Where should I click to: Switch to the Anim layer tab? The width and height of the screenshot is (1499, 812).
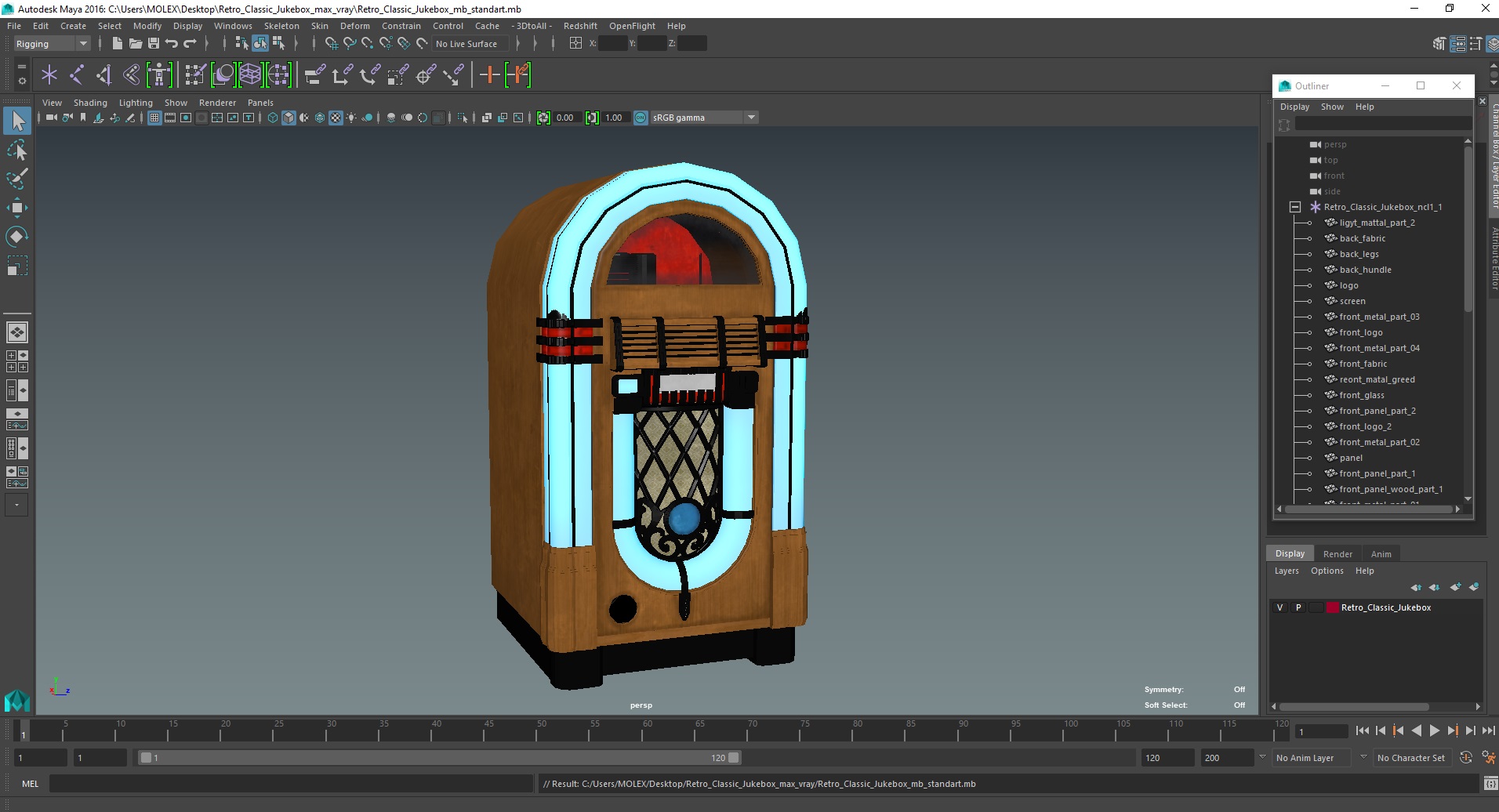(1381, 553)
